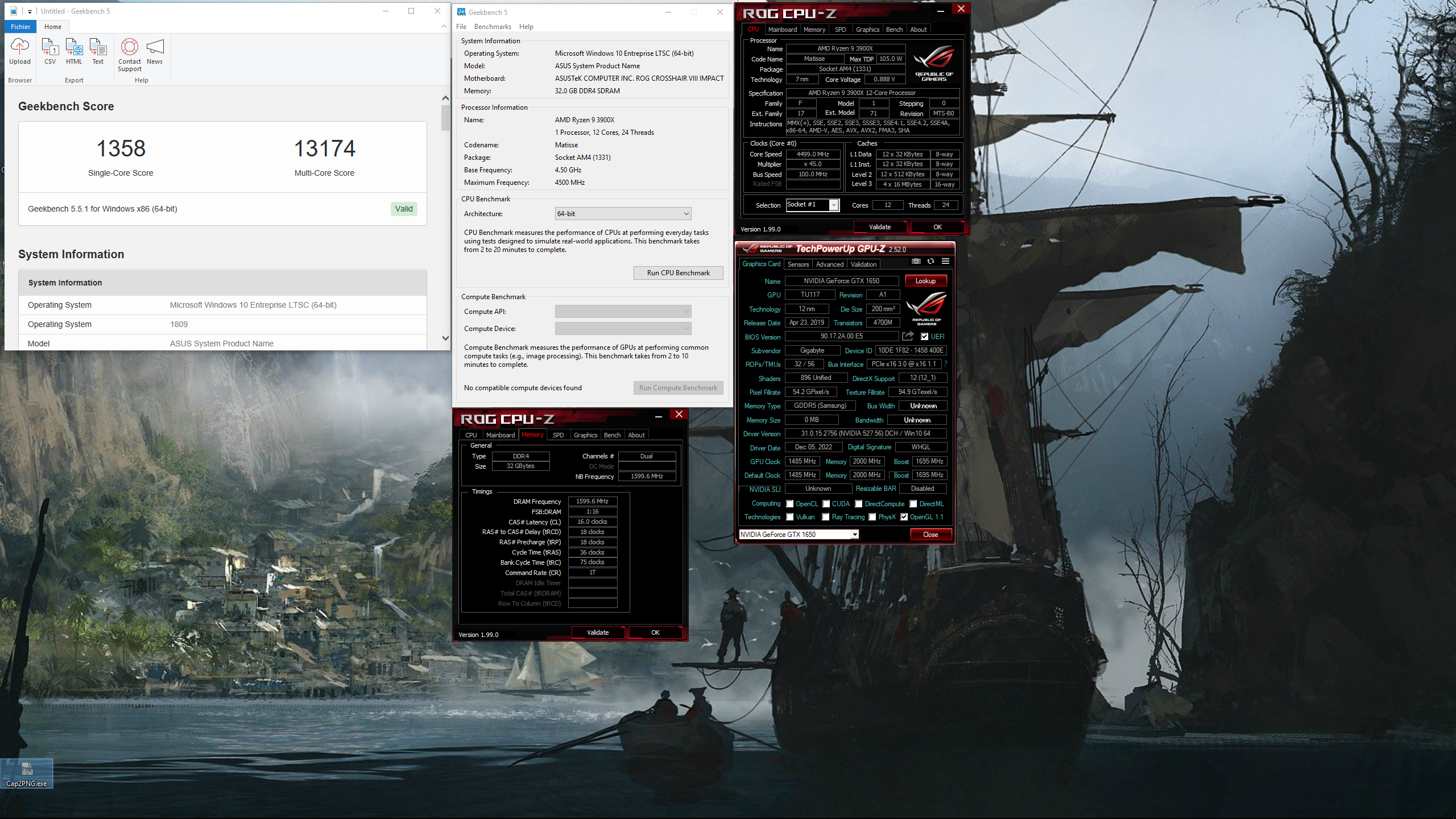
Task: Click Geekbench 5 title bar app icon
Action: (461, 12)
